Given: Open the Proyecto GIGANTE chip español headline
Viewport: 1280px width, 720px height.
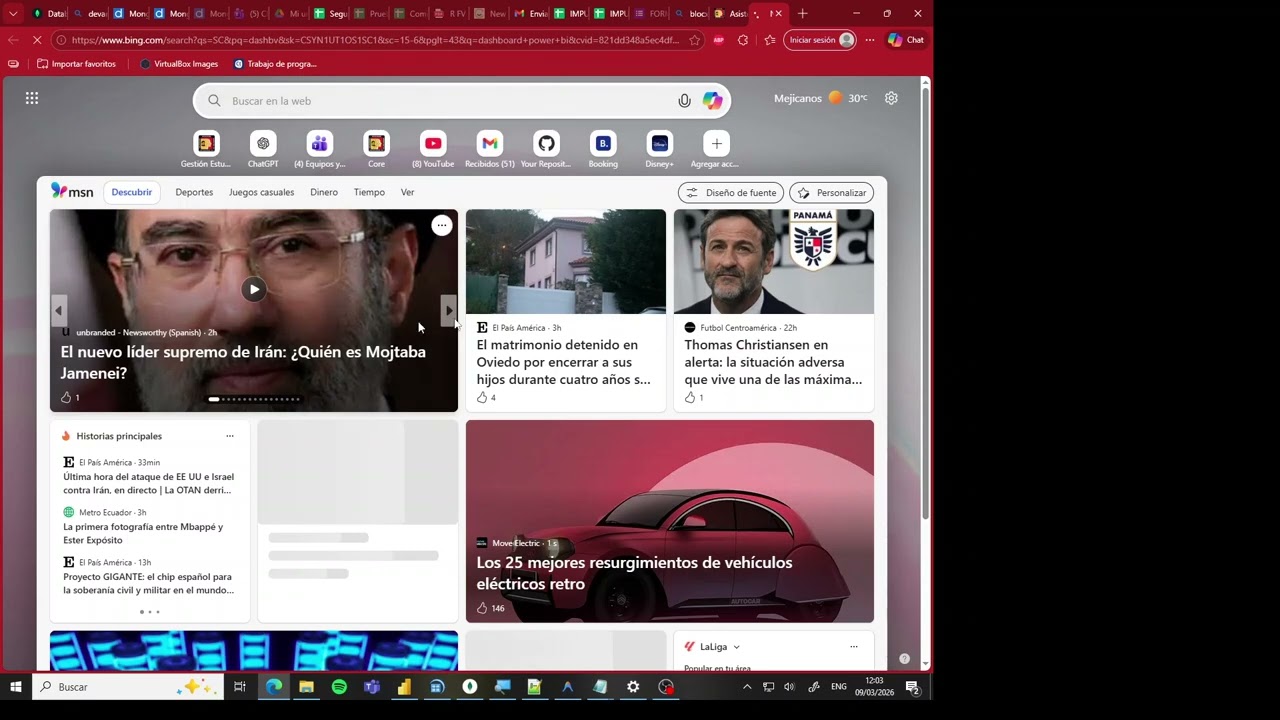Looking at the screenshot, I should 148,583.
